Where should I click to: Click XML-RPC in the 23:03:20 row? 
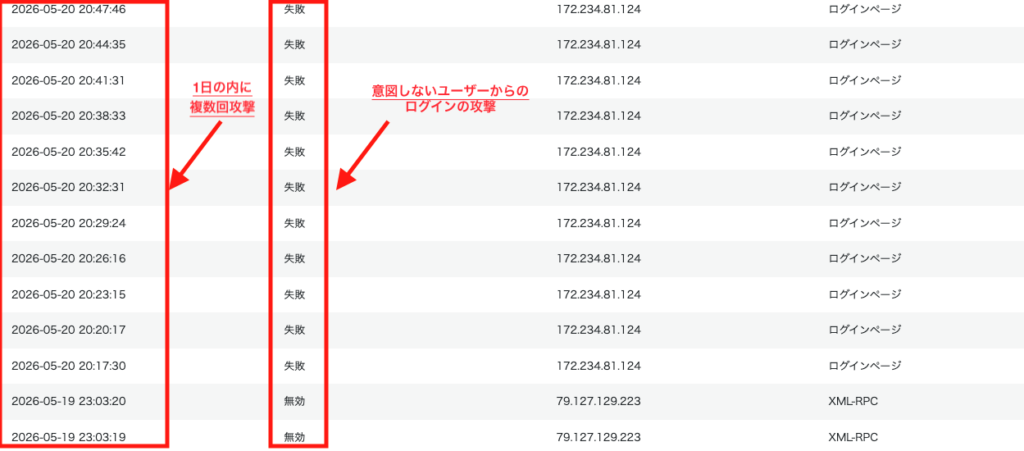pyautogui.click(x=853, y=401)
